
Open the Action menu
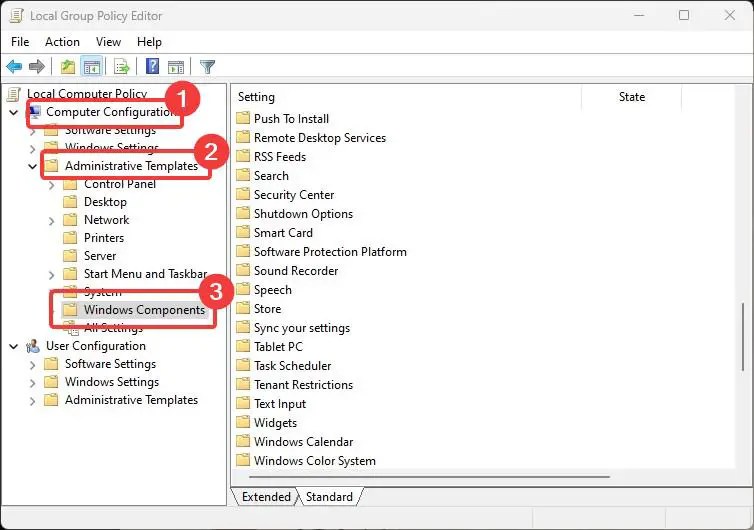click(63, 42)
